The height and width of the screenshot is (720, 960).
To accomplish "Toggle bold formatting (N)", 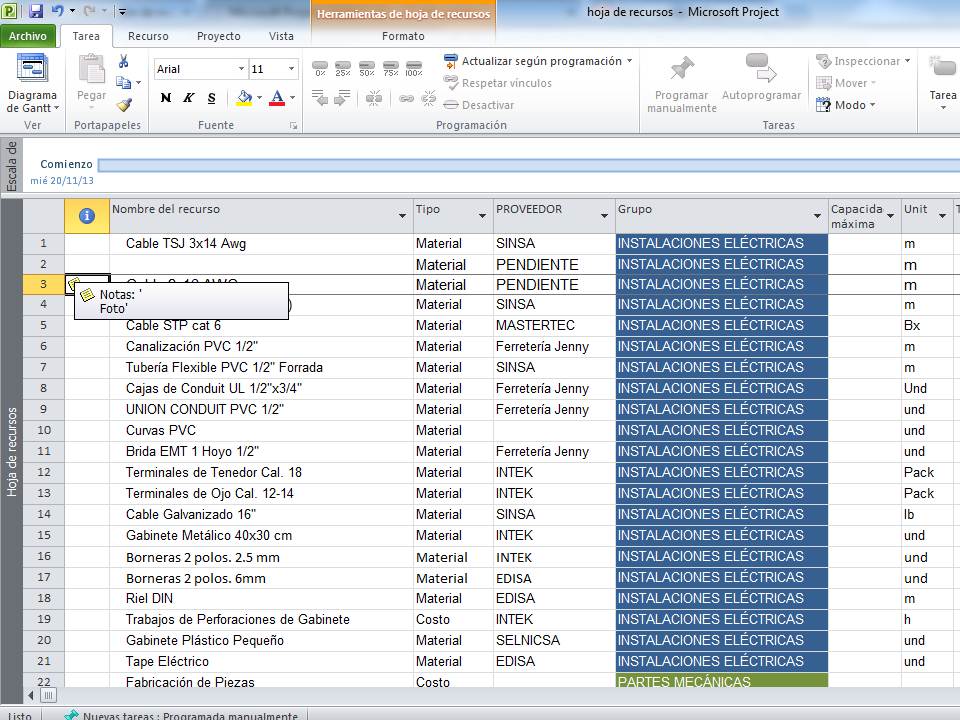I will [166, 98].
